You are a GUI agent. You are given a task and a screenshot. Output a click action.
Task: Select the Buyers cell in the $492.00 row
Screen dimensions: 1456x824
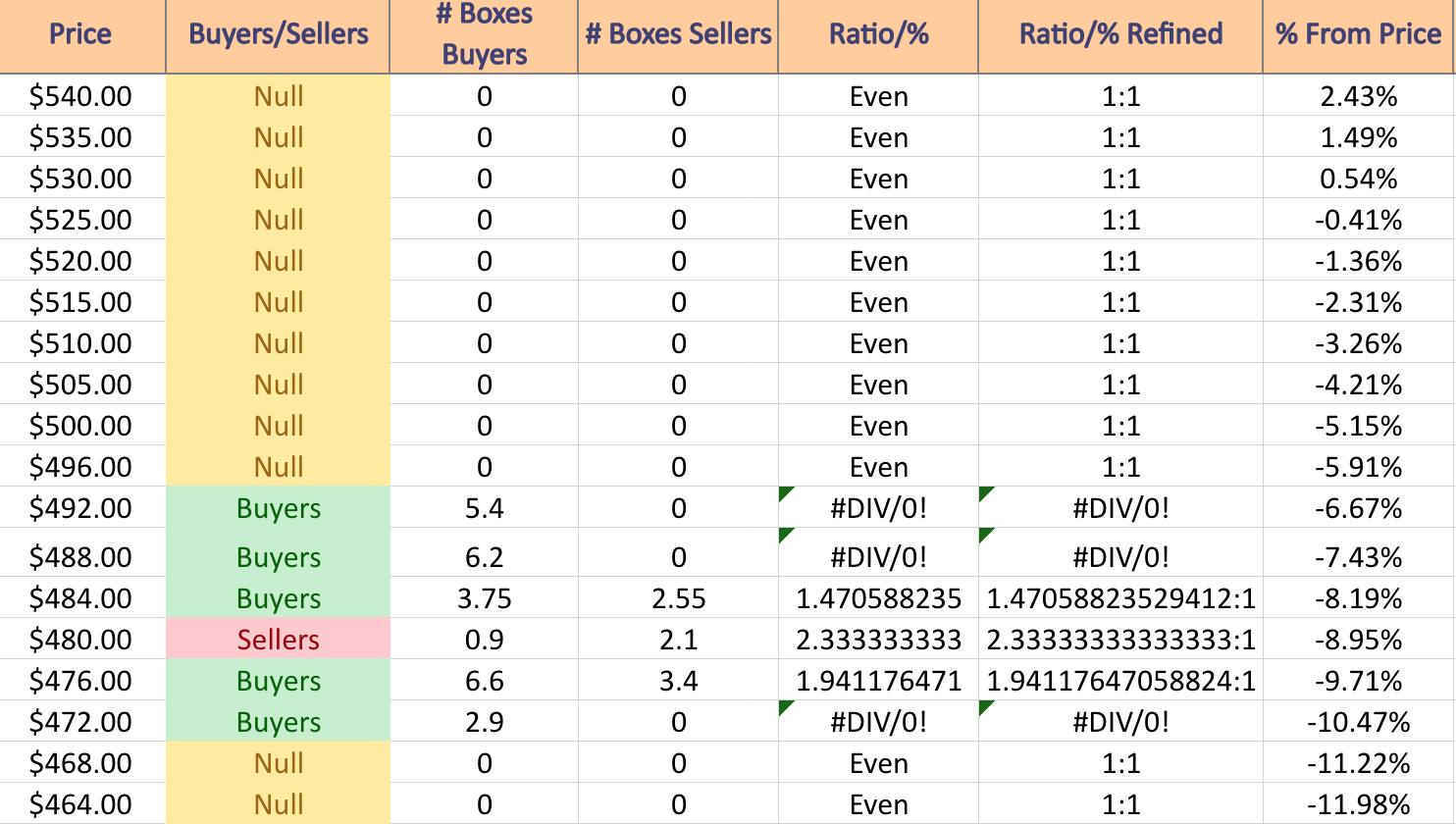coord(278,507)
